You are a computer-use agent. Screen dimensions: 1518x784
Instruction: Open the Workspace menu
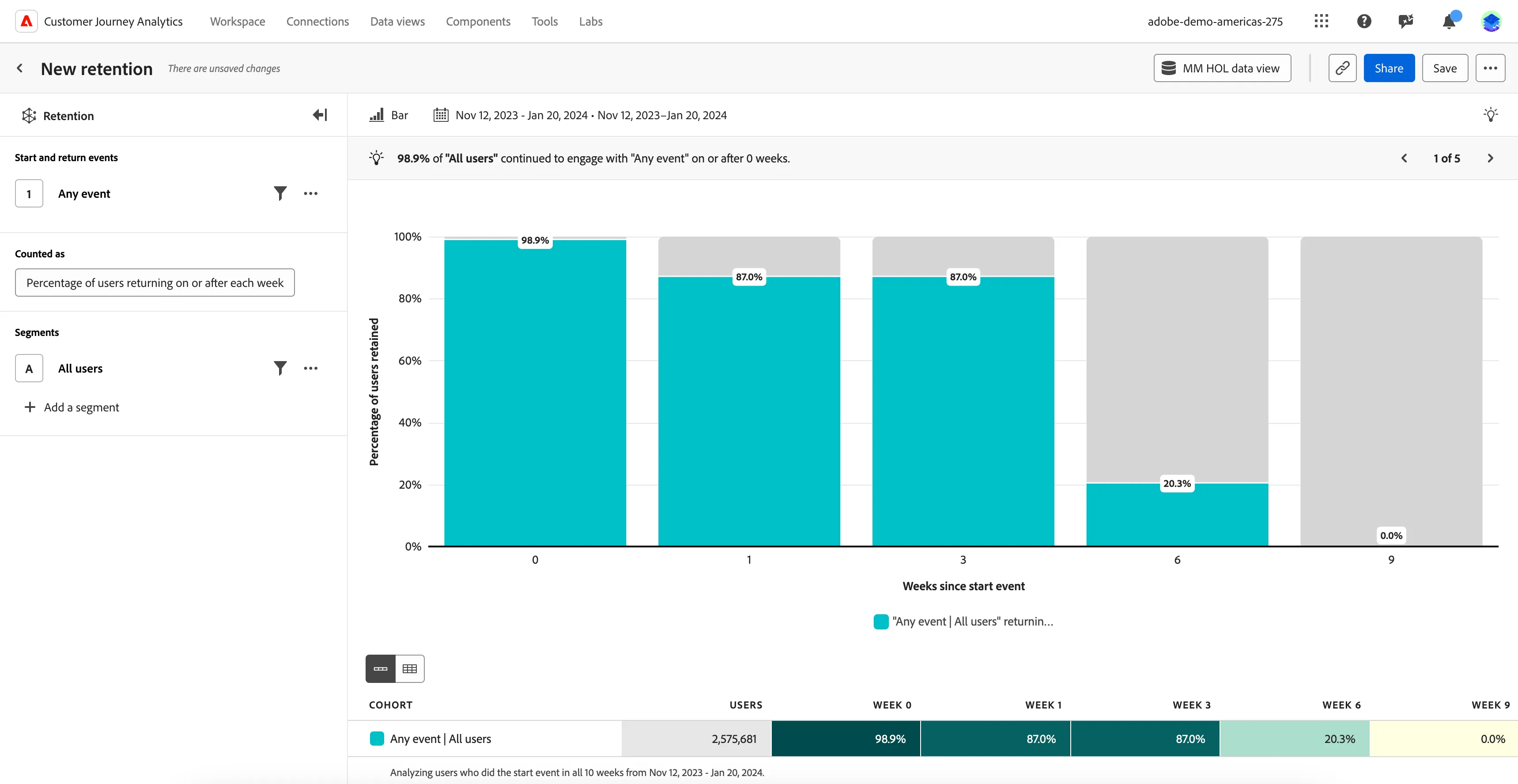click(238, 21)
